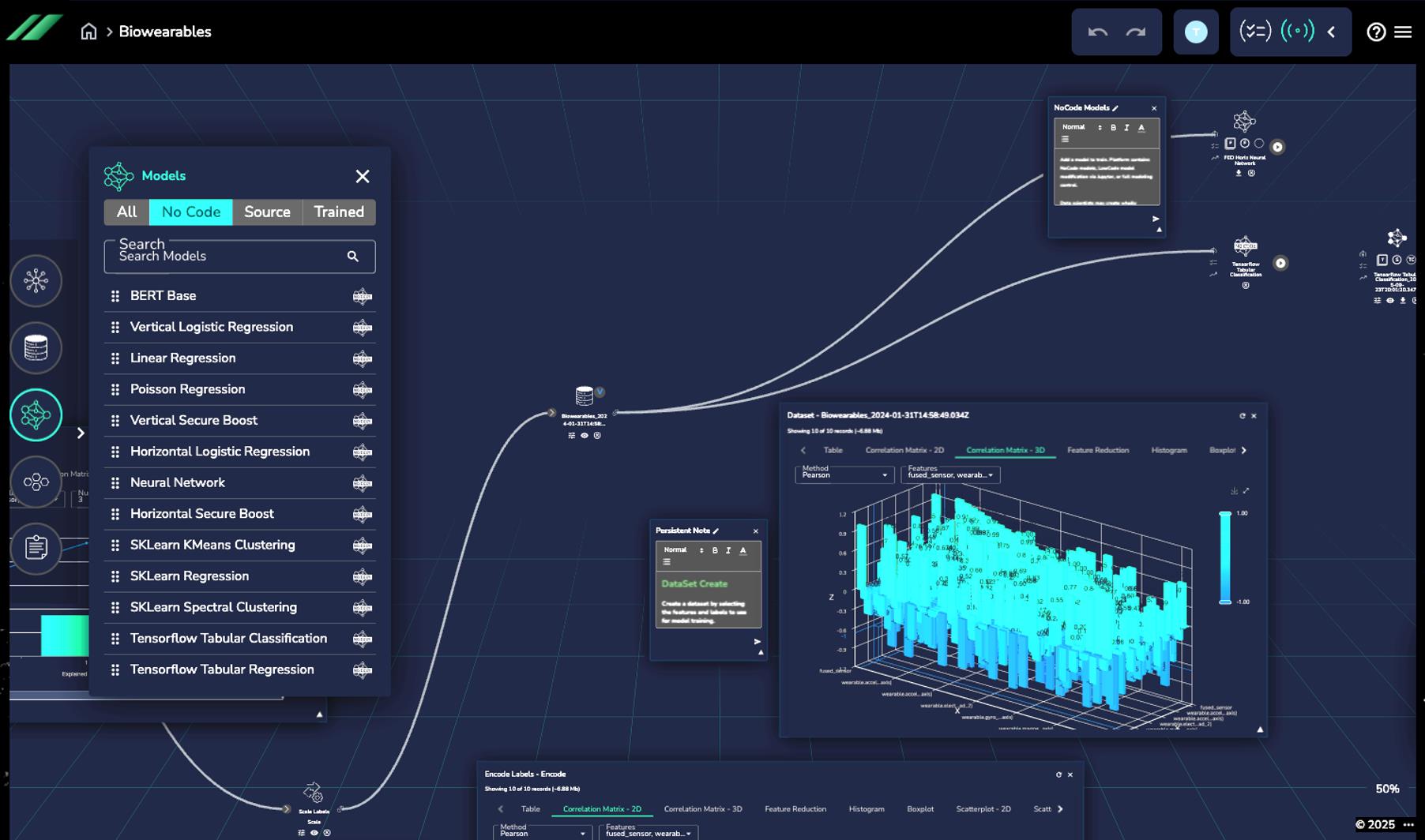
Task: Open the help question mark icon
Action: coord(1376,32)
